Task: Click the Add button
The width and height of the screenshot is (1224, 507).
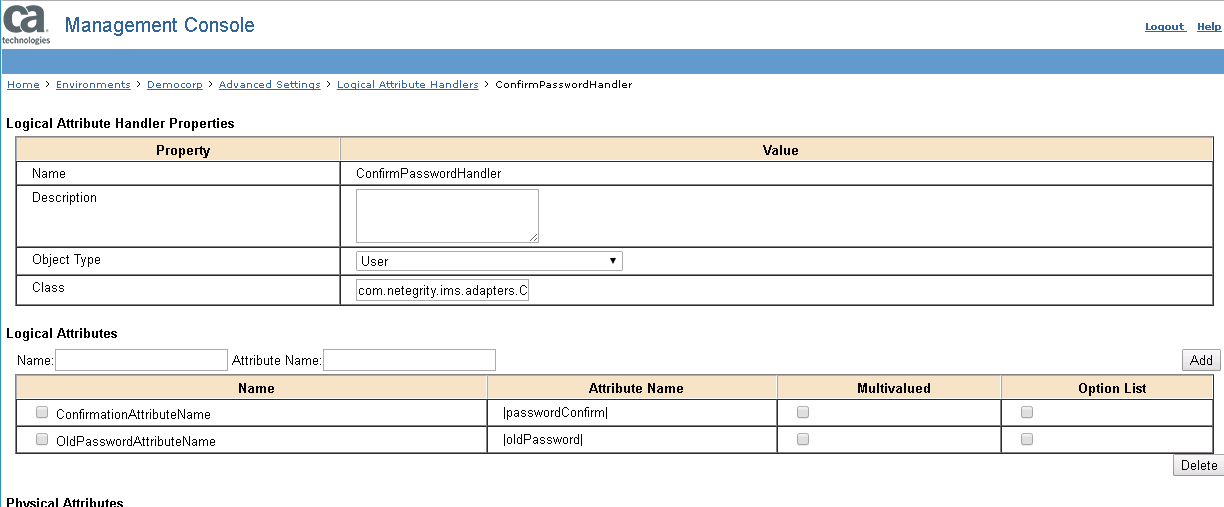Action: coord(1201,360)
